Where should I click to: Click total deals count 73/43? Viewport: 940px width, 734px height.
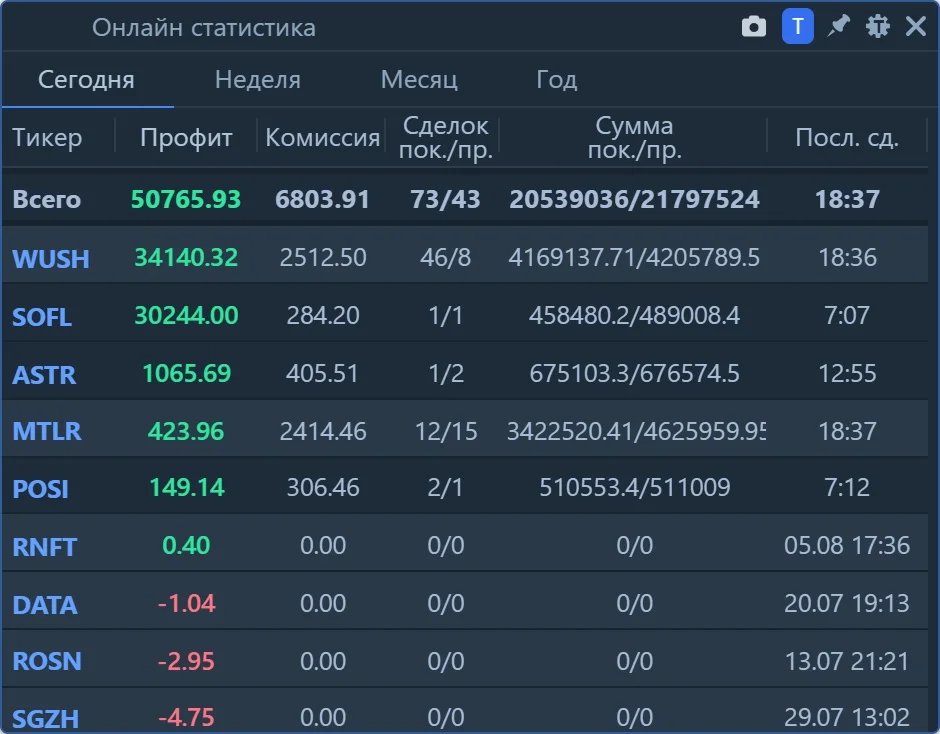(x=445, y=199)
